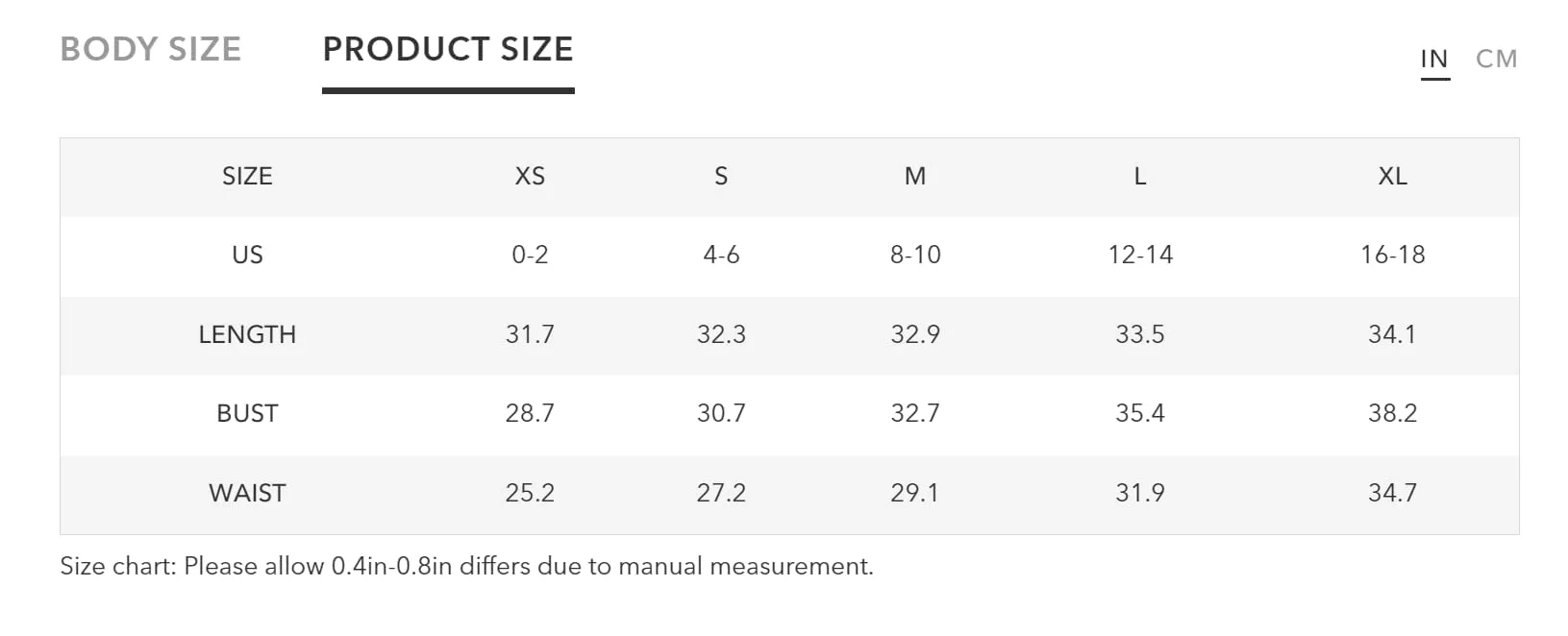Viewport: 1568px width, 636px height.
Task: Toggle units to CM
Action: (1496, 60)
